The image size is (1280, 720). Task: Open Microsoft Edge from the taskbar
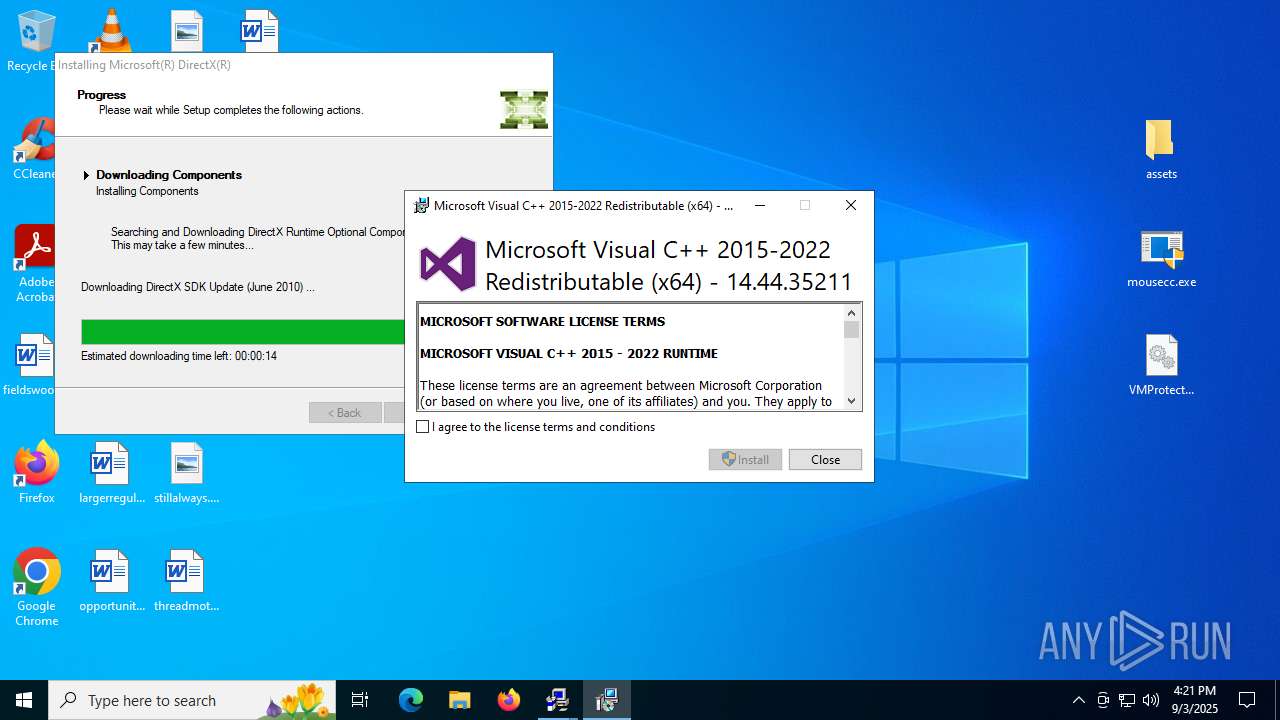(x=411, y=700)
